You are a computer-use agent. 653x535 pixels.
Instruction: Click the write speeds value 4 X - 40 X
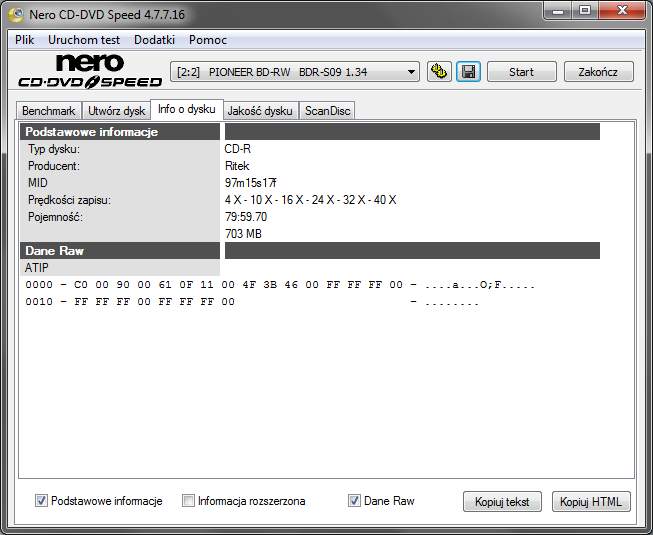coord(311,200)
